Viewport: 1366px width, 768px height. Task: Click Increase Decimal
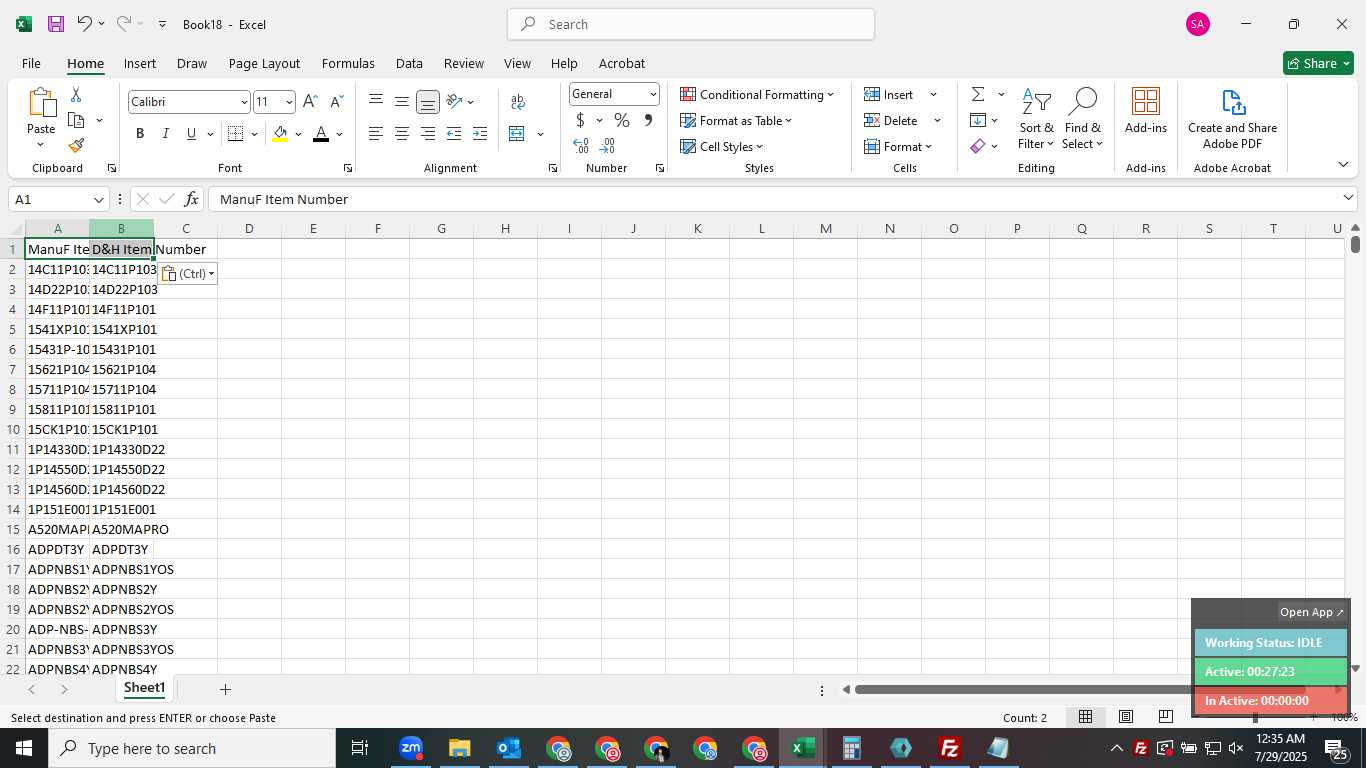click(x=581, y=146)
